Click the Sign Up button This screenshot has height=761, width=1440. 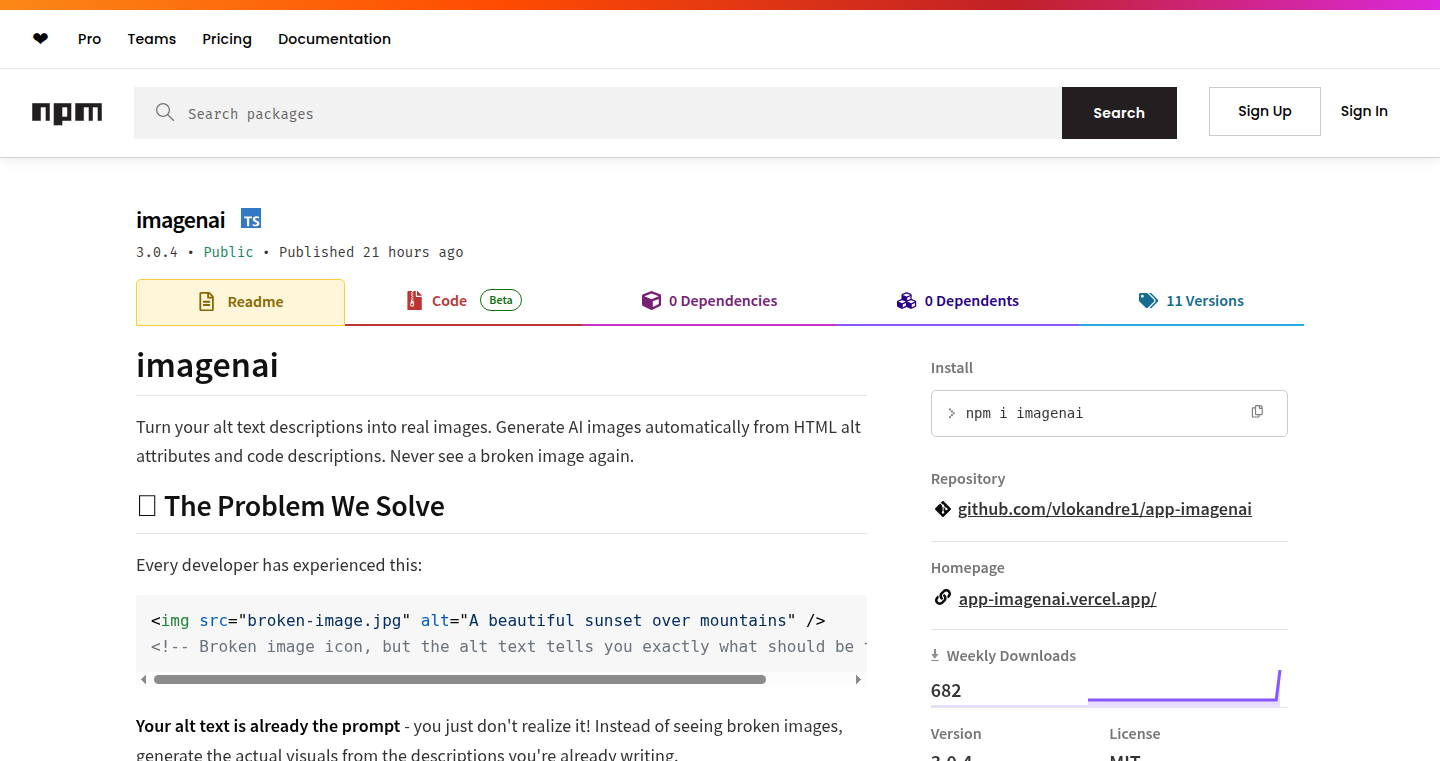pyautogui.click(x=1265, y=111)
